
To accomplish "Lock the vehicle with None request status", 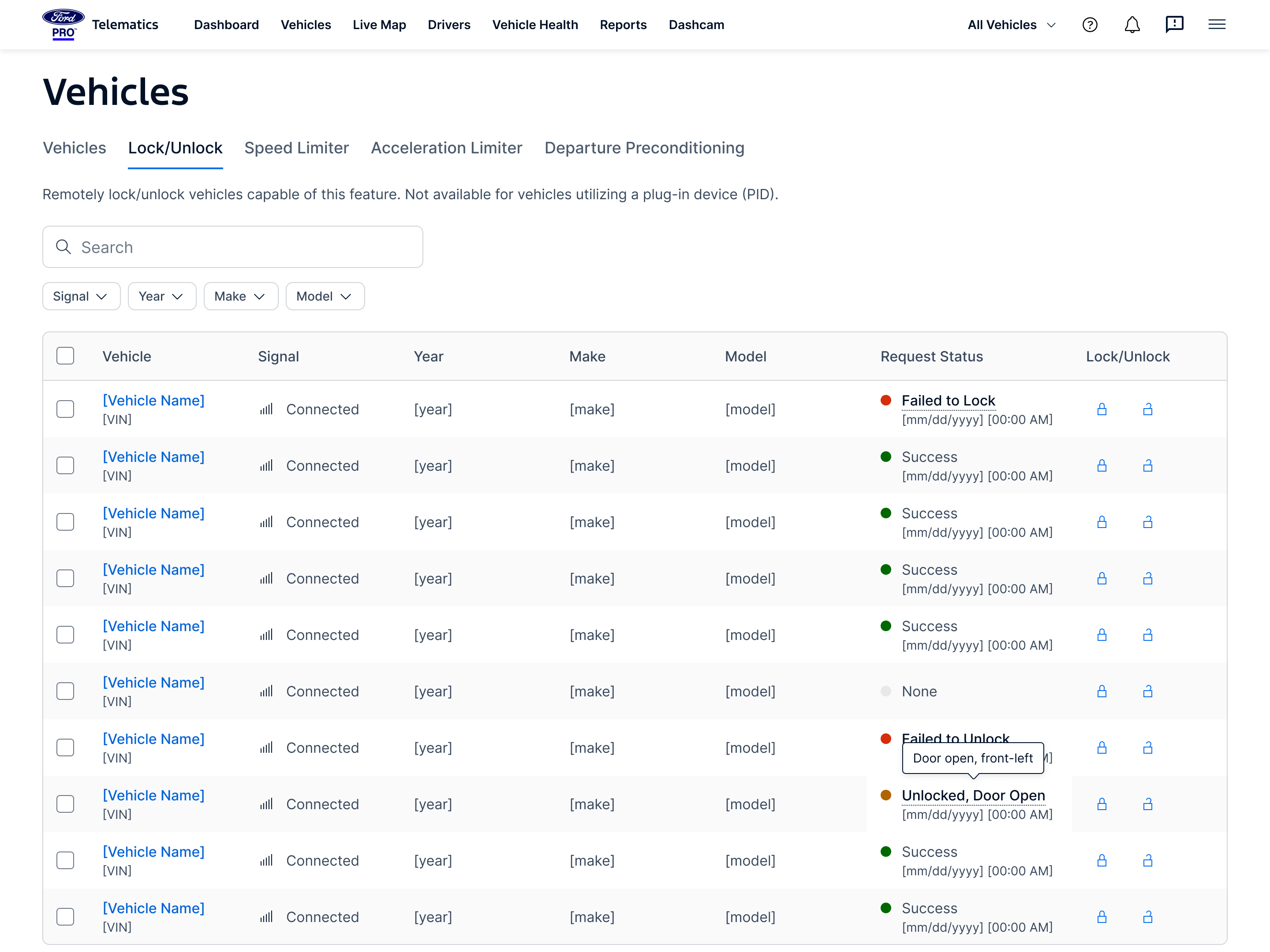I will (1102, 691).
